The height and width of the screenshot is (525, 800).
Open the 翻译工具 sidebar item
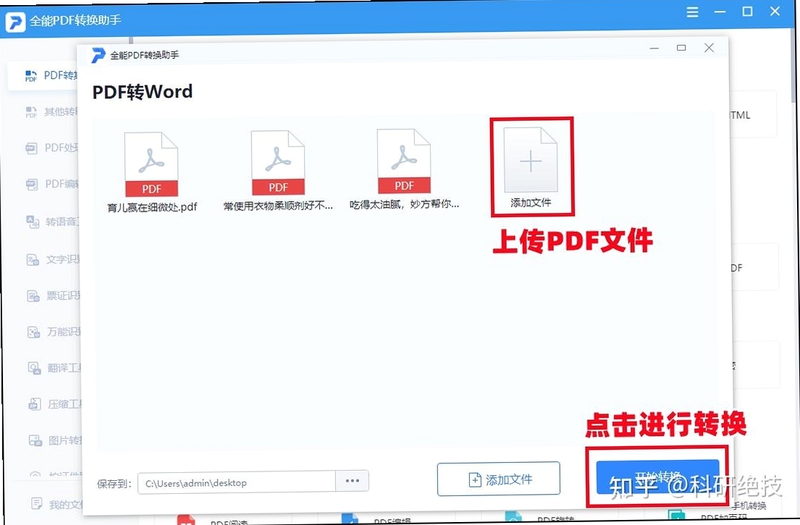55,367
